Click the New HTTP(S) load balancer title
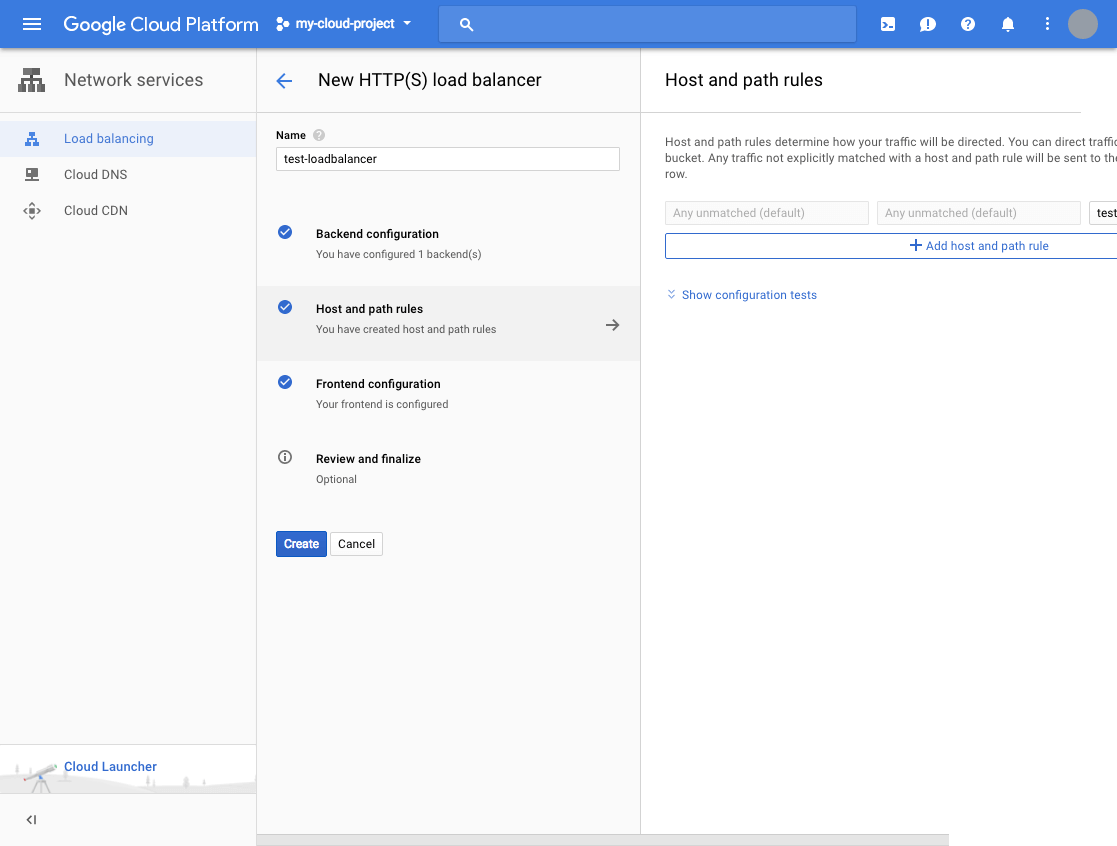 click(x=430, y=80)
